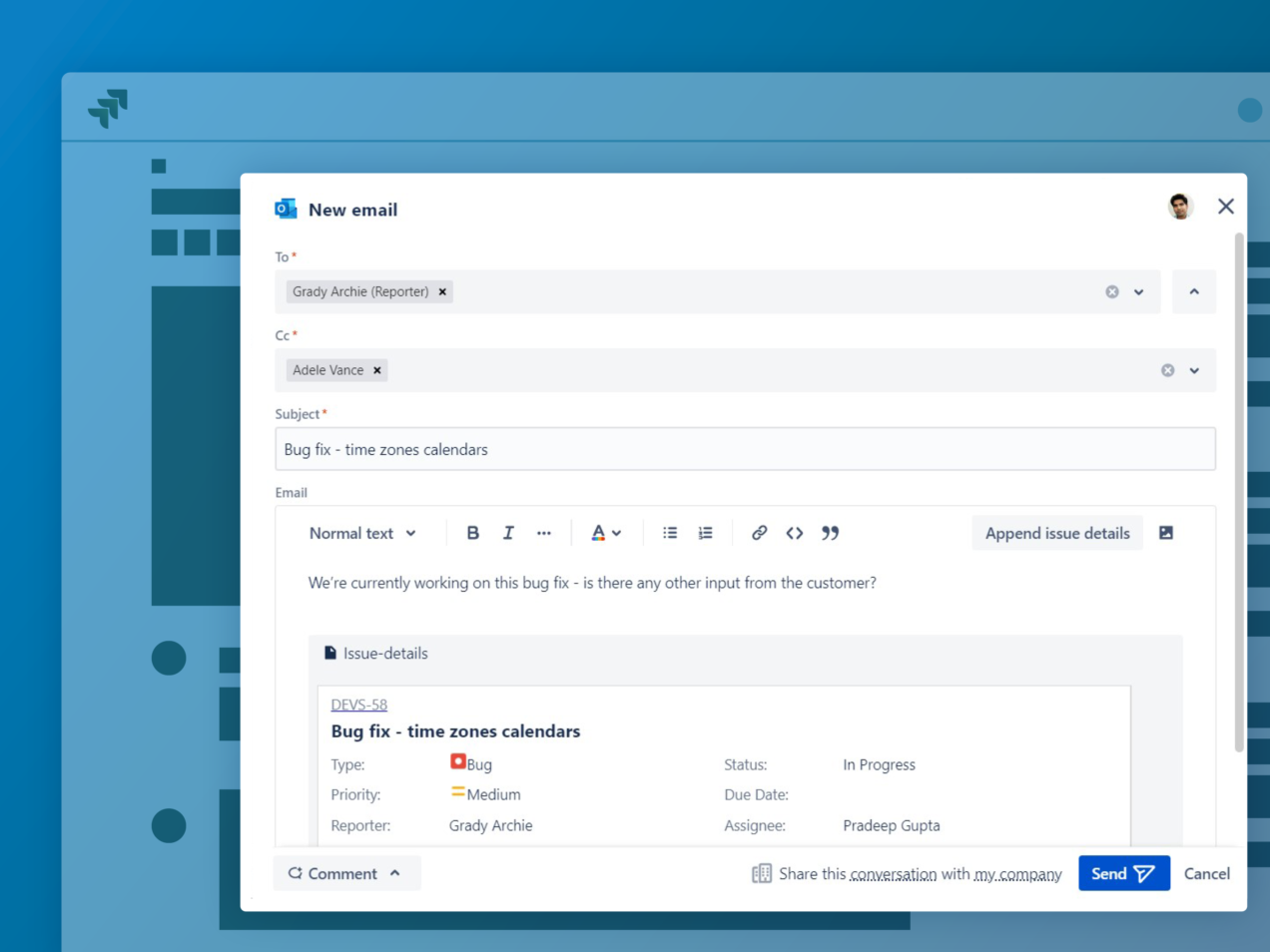
Task: Open the text color picker
Action: [x=601, y=533]
